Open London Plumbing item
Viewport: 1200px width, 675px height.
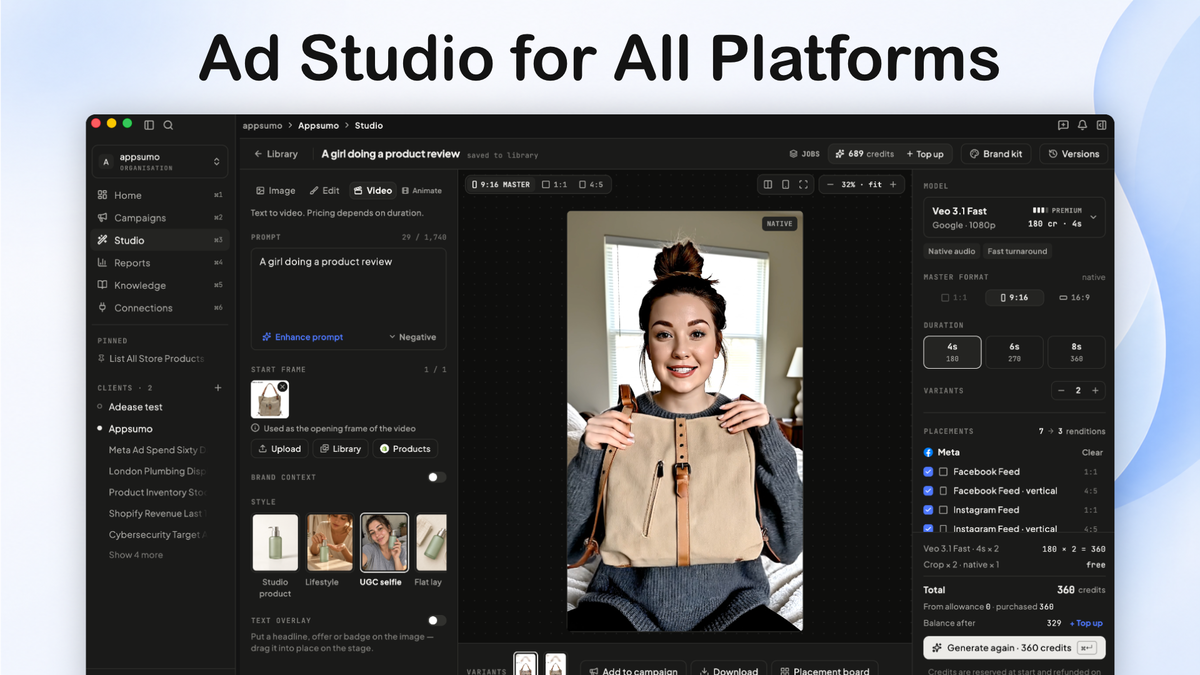(156, 471)
